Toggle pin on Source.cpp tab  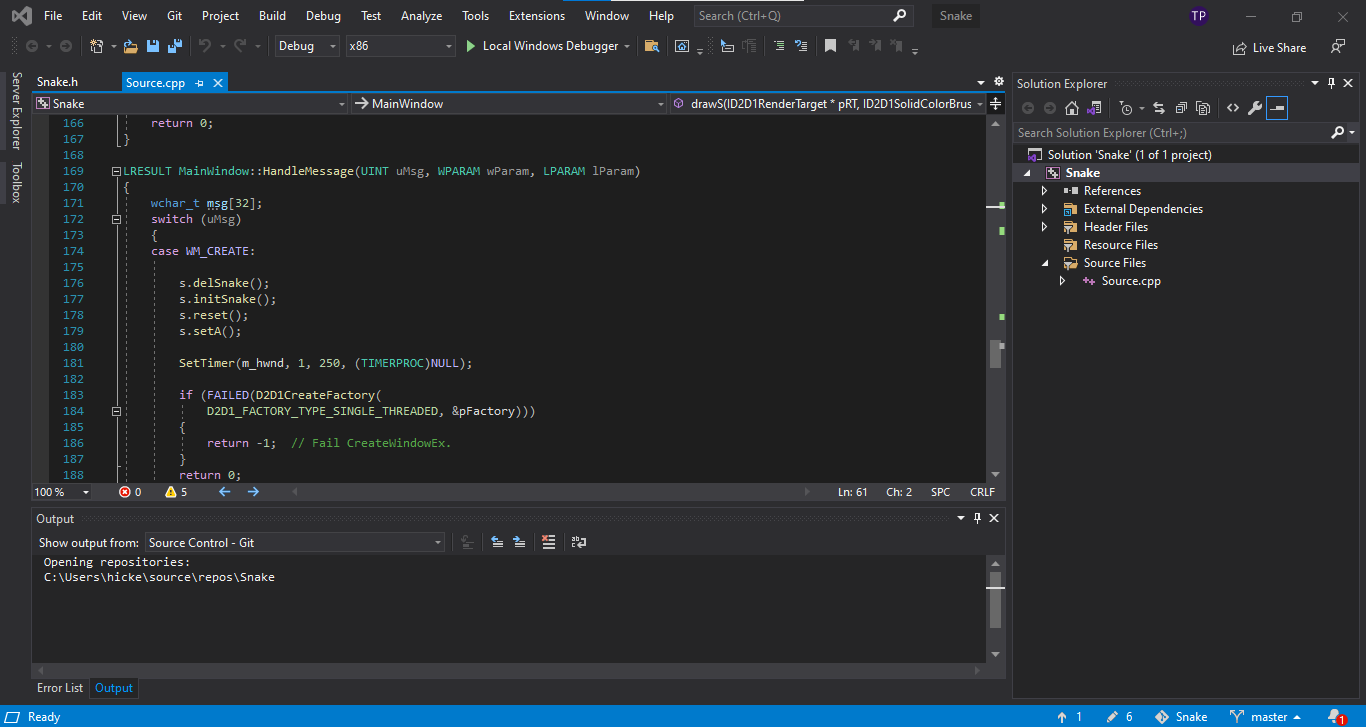[200, 82]
